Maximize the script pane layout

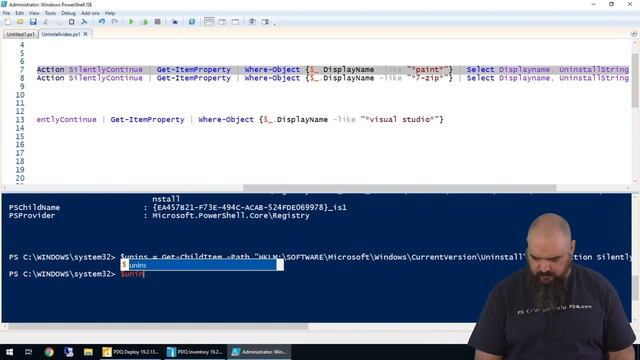235,22
